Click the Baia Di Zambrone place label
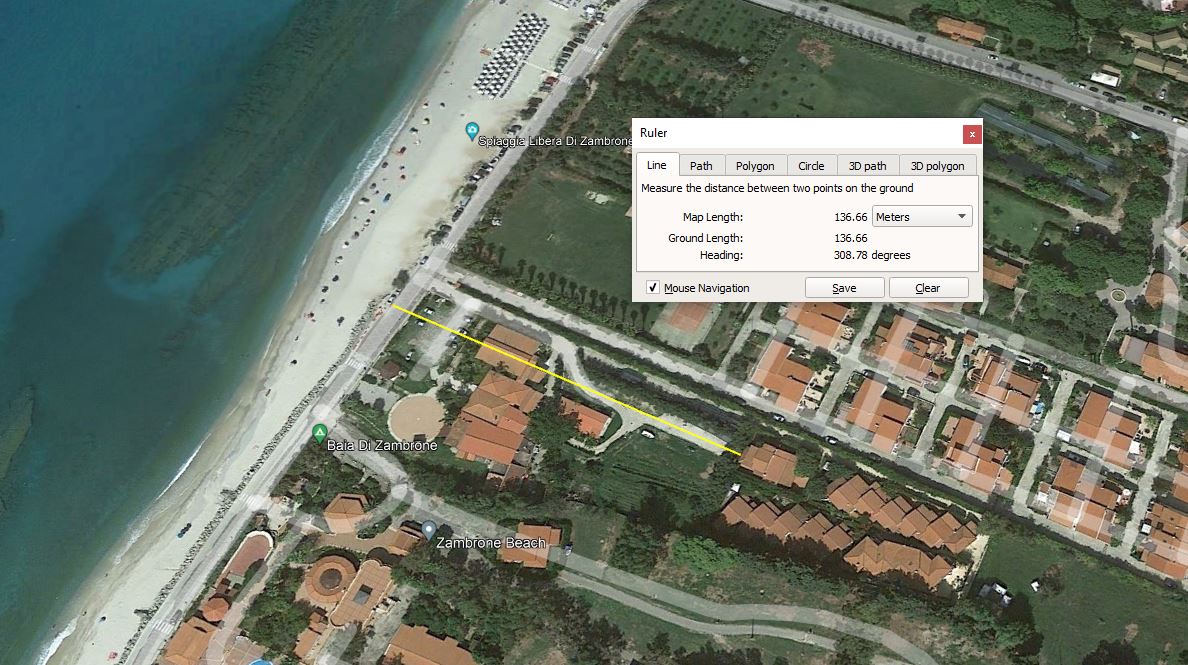This screenshot has width=1188, height=665. 382,445
